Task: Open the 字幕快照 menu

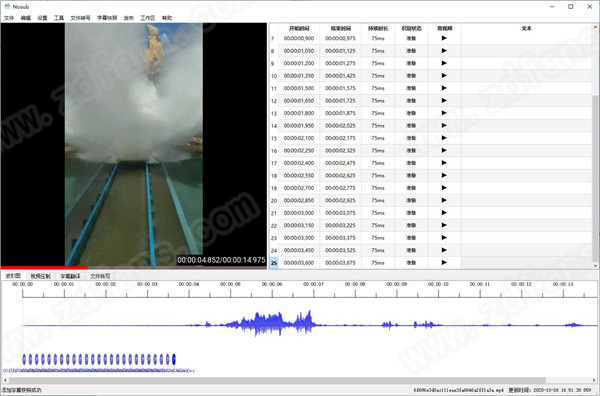Action: pos(107,18)
